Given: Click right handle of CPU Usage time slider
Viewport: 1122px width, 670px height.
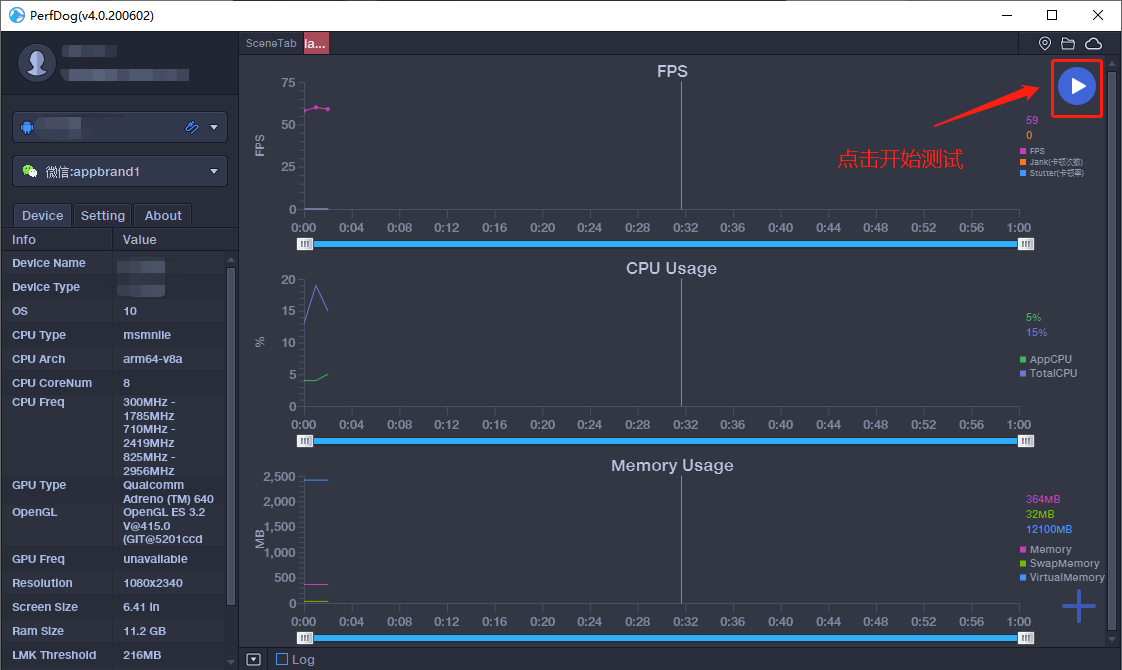Looking at the screenshot, I should click(x=1025, y=441).
